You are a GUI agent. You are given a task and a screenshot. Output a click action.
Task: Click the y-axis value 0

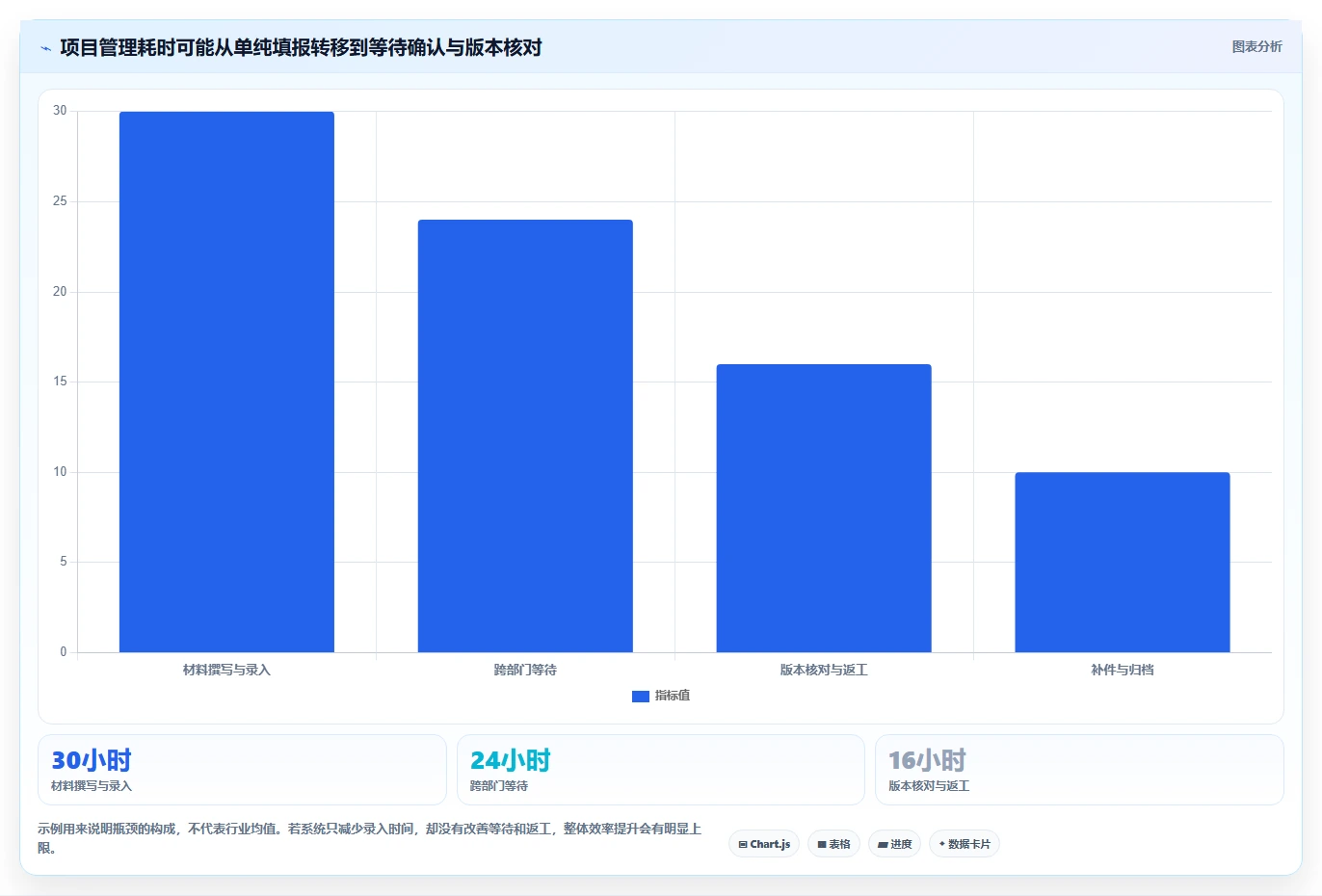[x=64, y=652]
